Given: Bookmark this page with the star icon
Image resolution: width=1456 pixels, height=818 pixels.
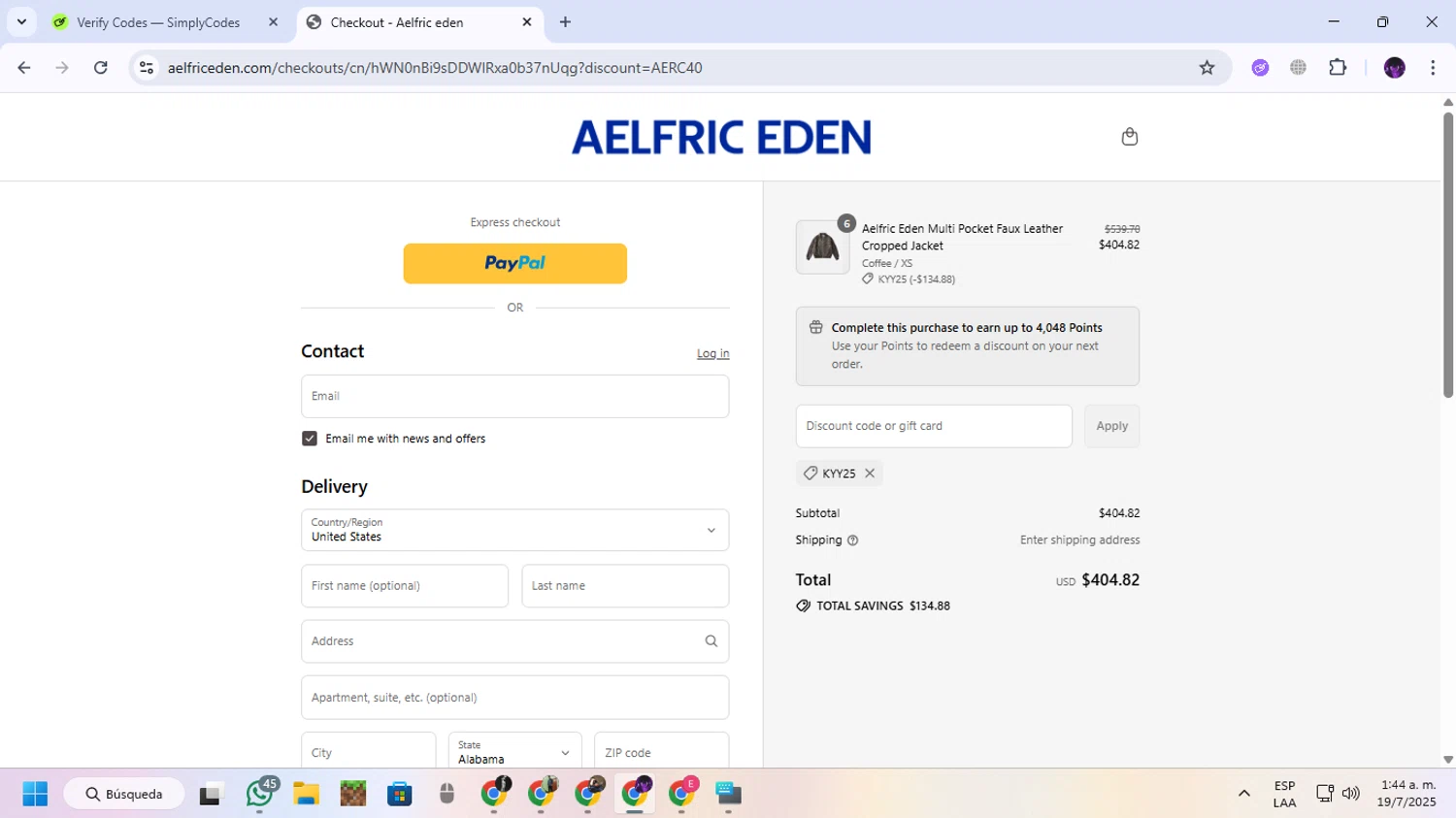Looking at the screenshot, I should point(1207,68).
